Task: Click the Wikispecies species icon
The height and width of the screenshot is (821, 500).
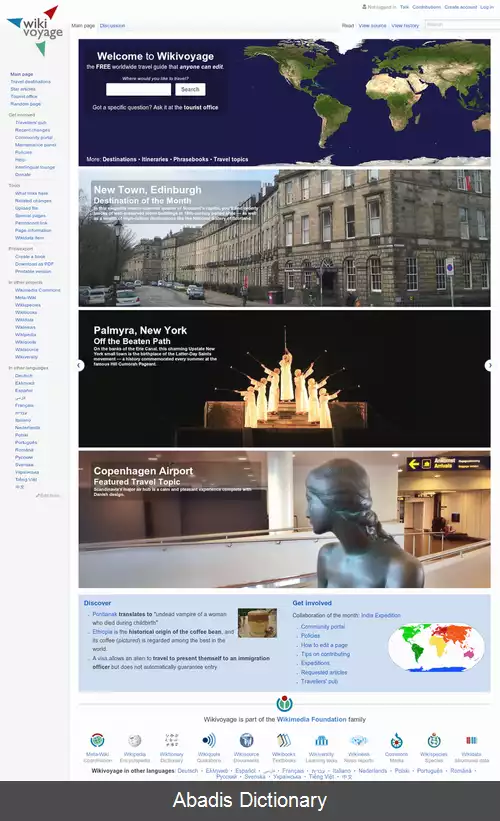Action: pos(434,740)
